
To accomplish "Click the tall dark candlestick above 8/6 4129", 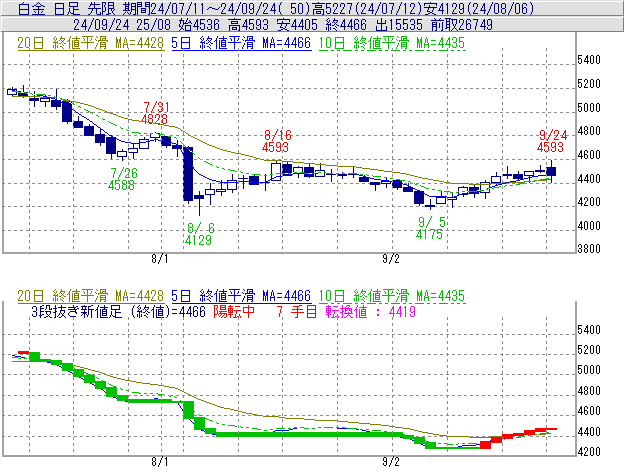I will (188, 174).
